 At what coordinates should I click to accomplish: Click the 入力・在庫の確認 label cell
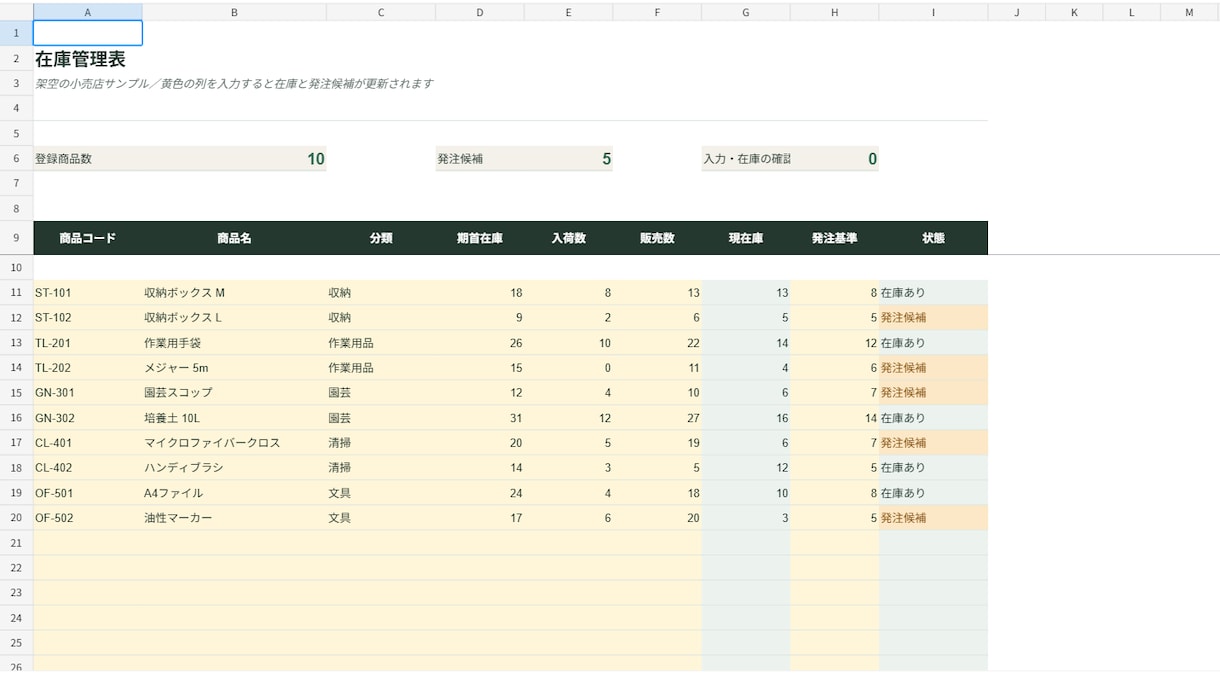click(x=746, y=159)
